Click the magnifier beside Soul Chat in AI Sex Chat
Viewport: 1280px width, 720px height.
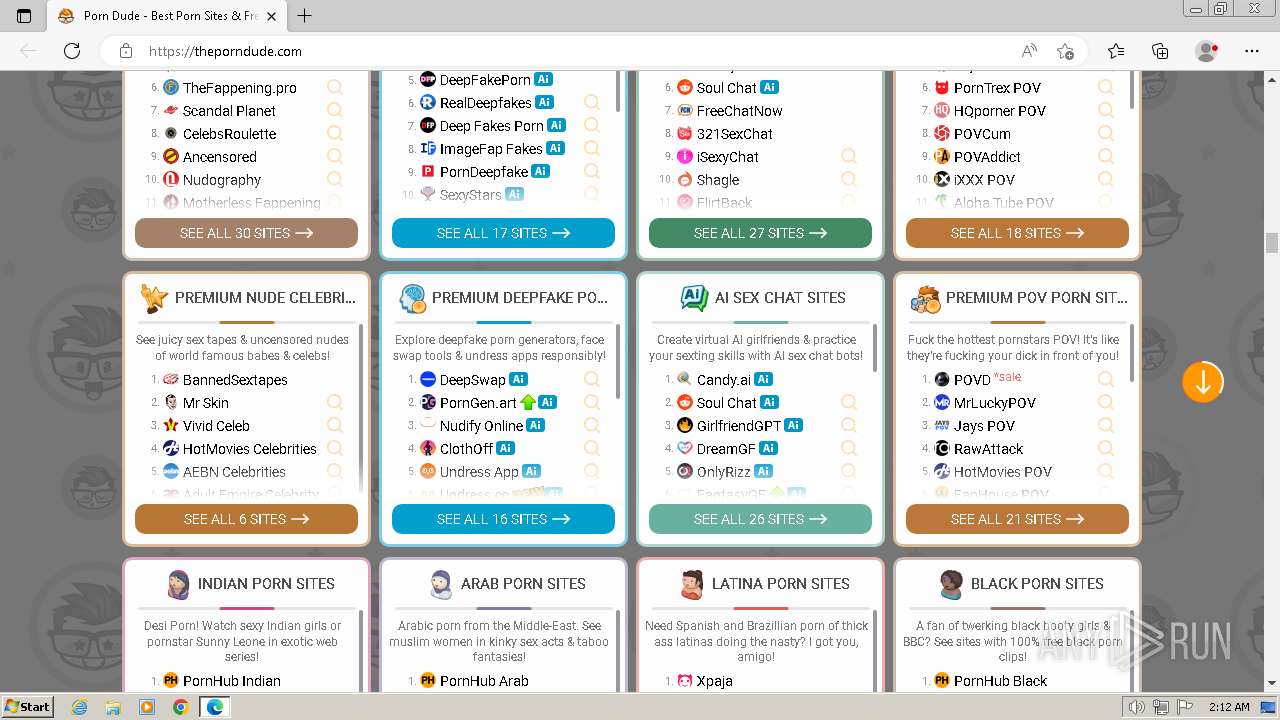[x=849, y=403]
